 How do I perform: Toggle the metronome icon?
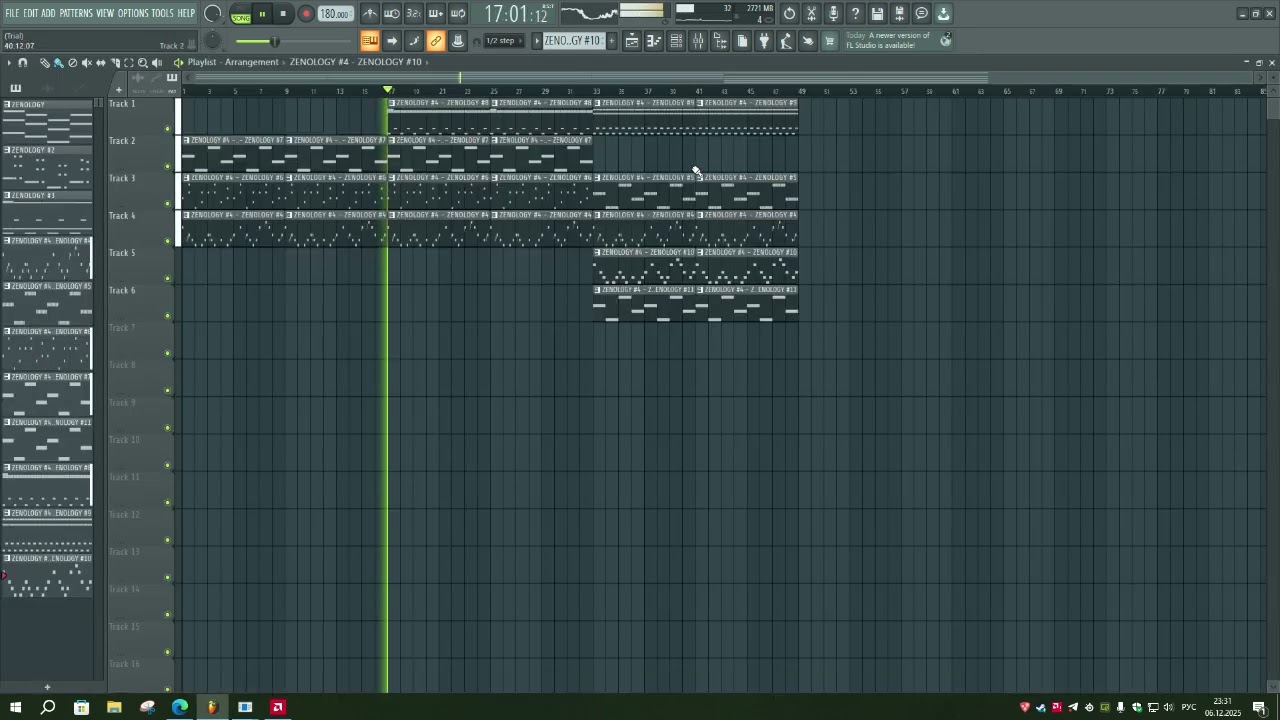pyautogui.click(x=370, y=14)
